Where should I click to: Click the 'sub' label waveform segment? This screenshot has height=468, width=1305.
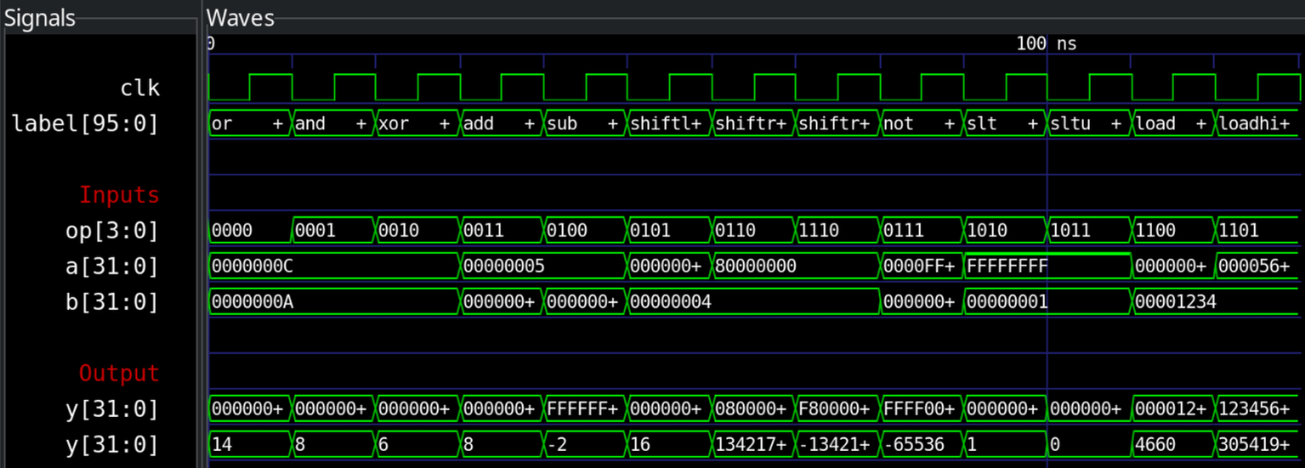tap(585, 124)
